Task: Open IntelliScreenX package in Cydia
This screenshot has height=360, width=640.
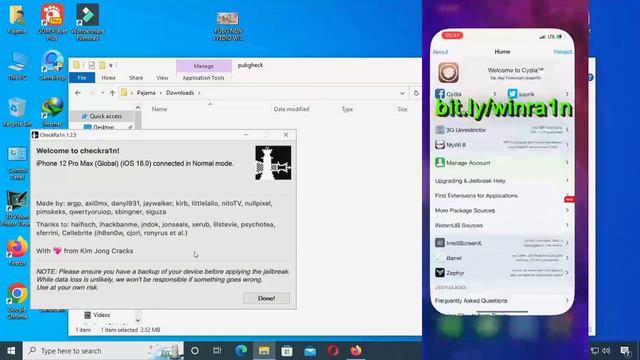Action: pyautogui.click(x=502, y=243)
